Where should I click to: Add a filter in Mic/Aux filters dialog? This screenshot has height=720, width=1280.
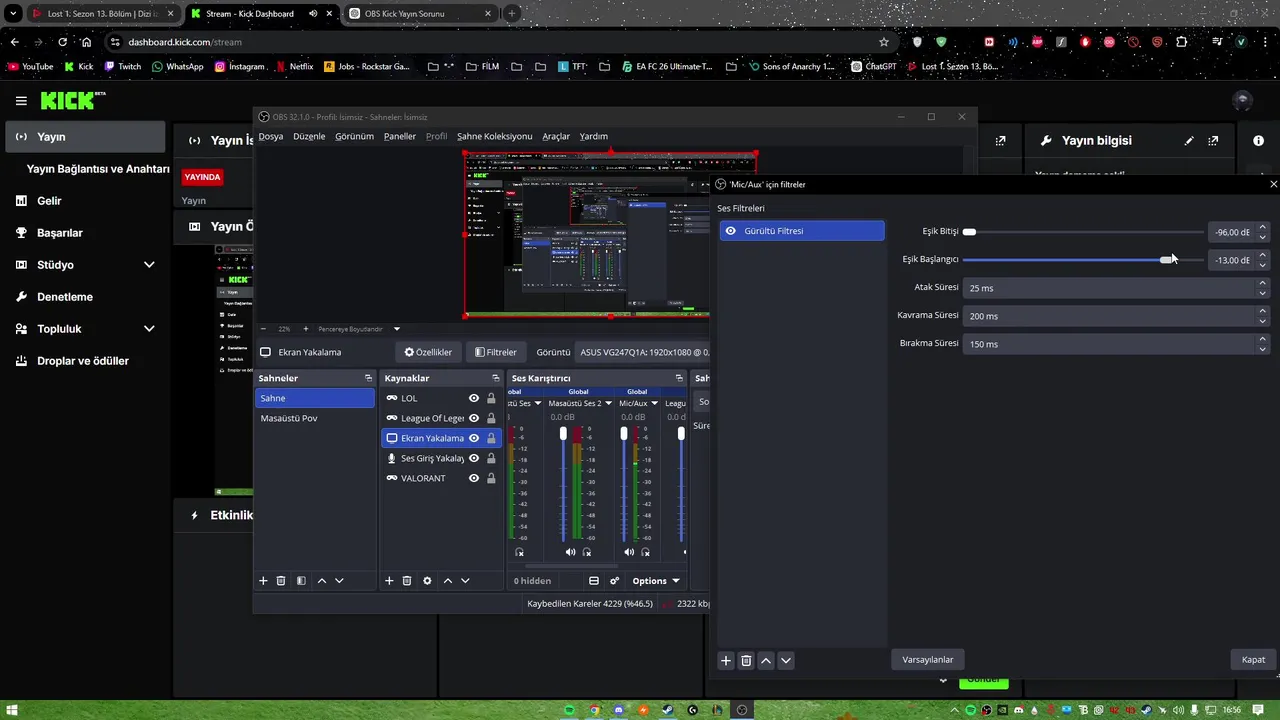(x=727, y=660)
